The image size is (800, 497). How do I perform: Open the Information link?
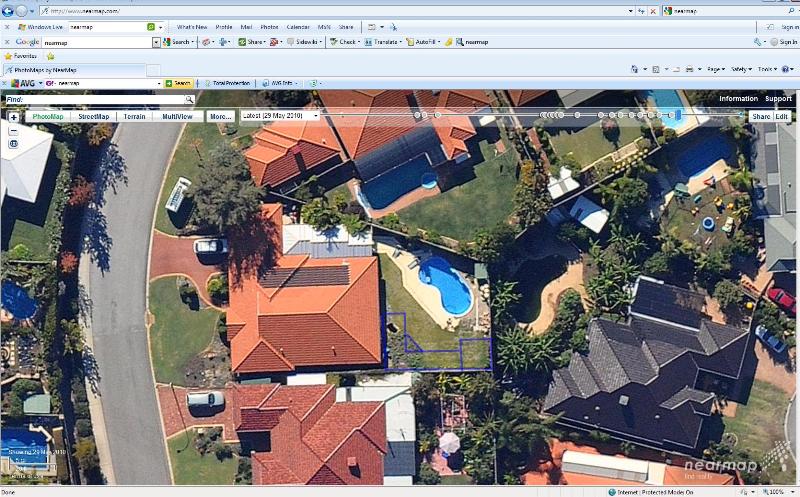738,99
